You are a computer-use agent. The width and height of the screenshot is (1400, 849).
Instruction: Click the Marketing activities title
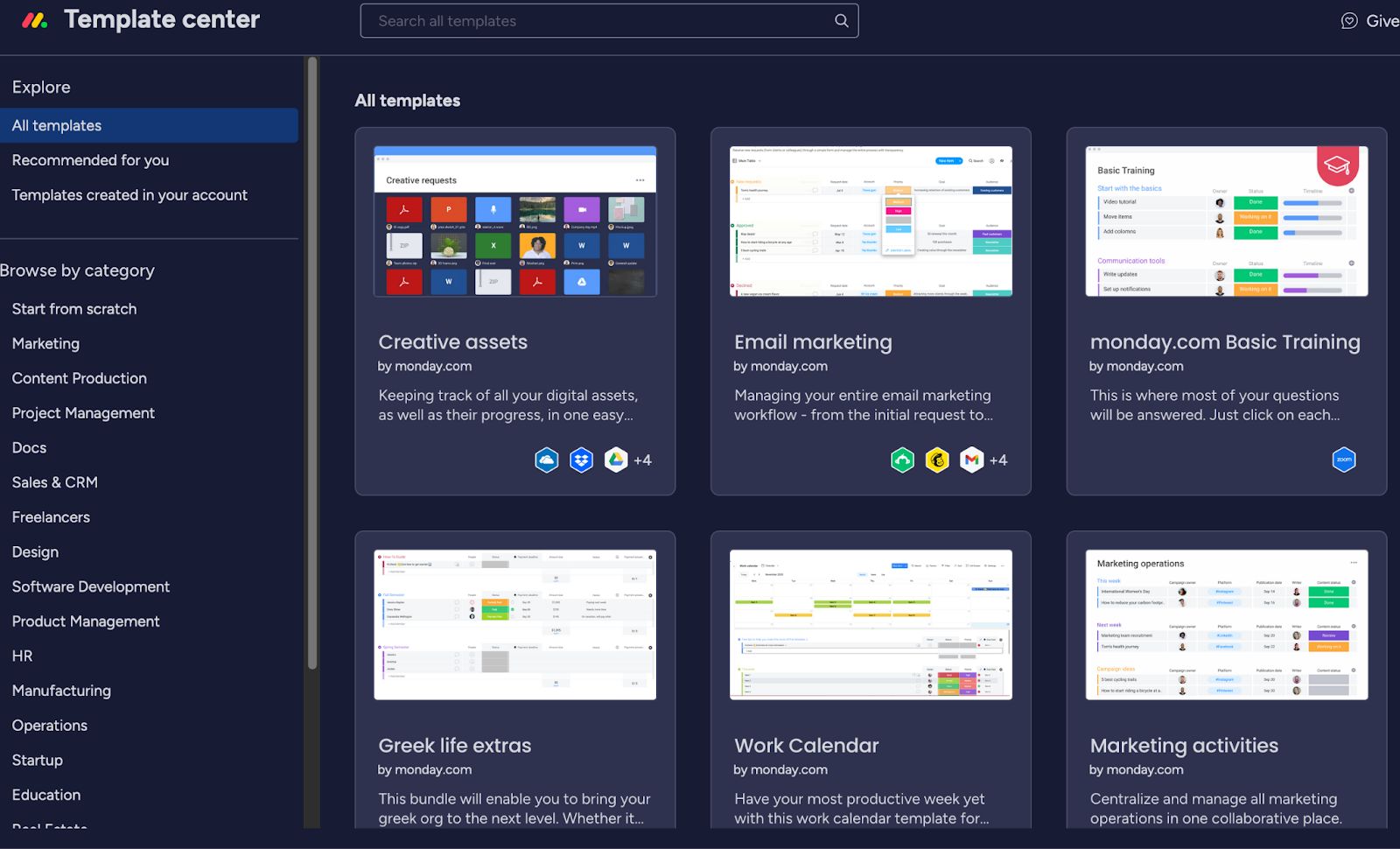(x=1184, y=746)
